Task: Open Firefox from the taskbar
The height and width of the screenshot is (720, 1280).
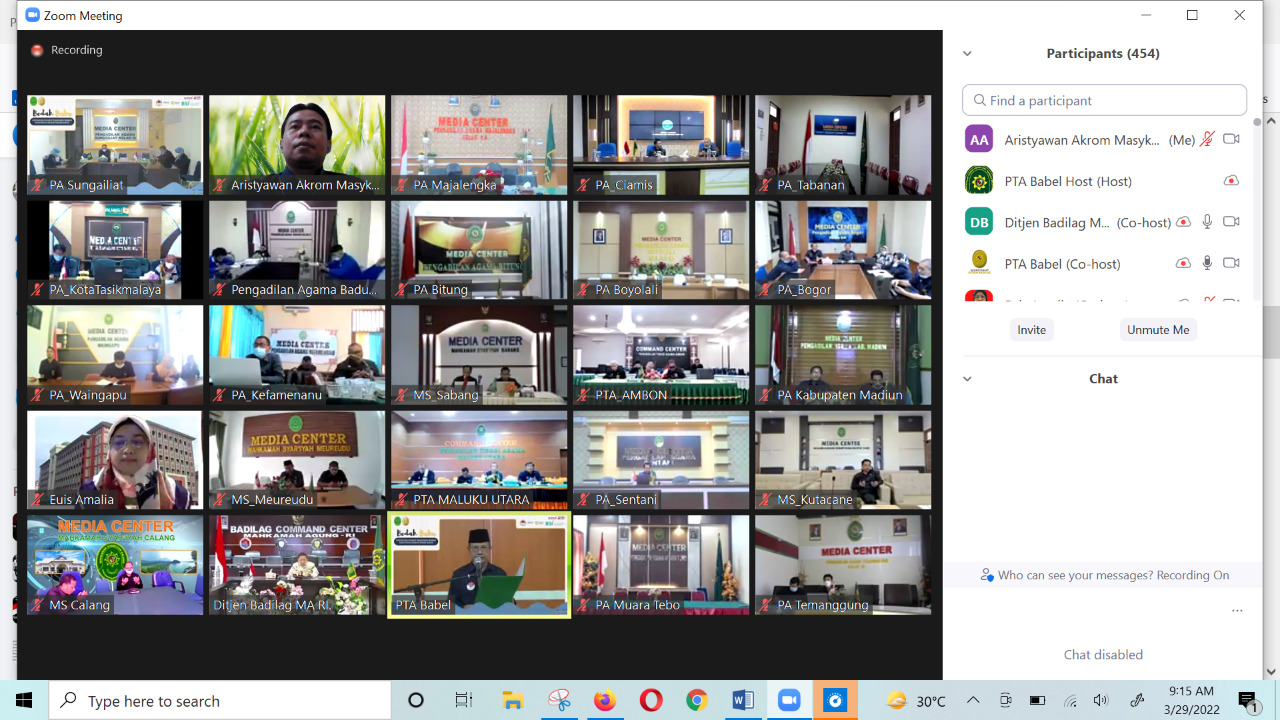Action: tap(605, 701)
